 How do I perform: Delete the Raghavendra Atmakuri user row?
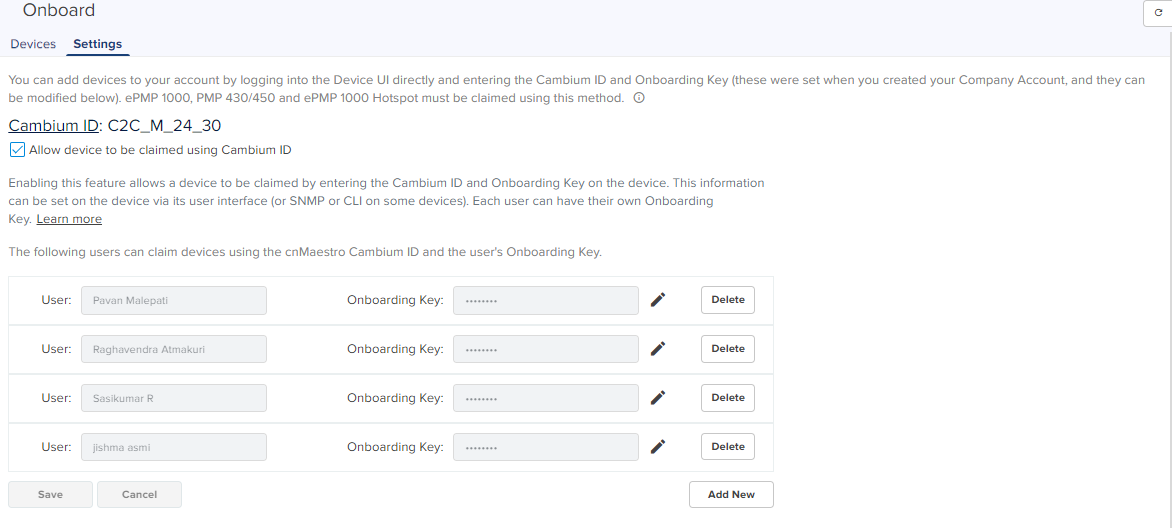pos(727,349)
